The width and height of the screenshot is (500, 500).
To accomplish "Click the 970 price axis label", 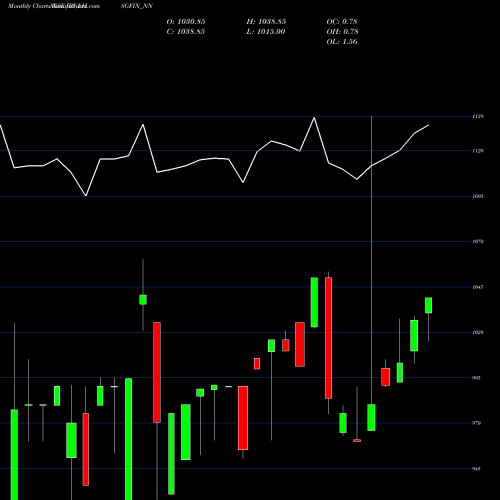I will [477, 423].
